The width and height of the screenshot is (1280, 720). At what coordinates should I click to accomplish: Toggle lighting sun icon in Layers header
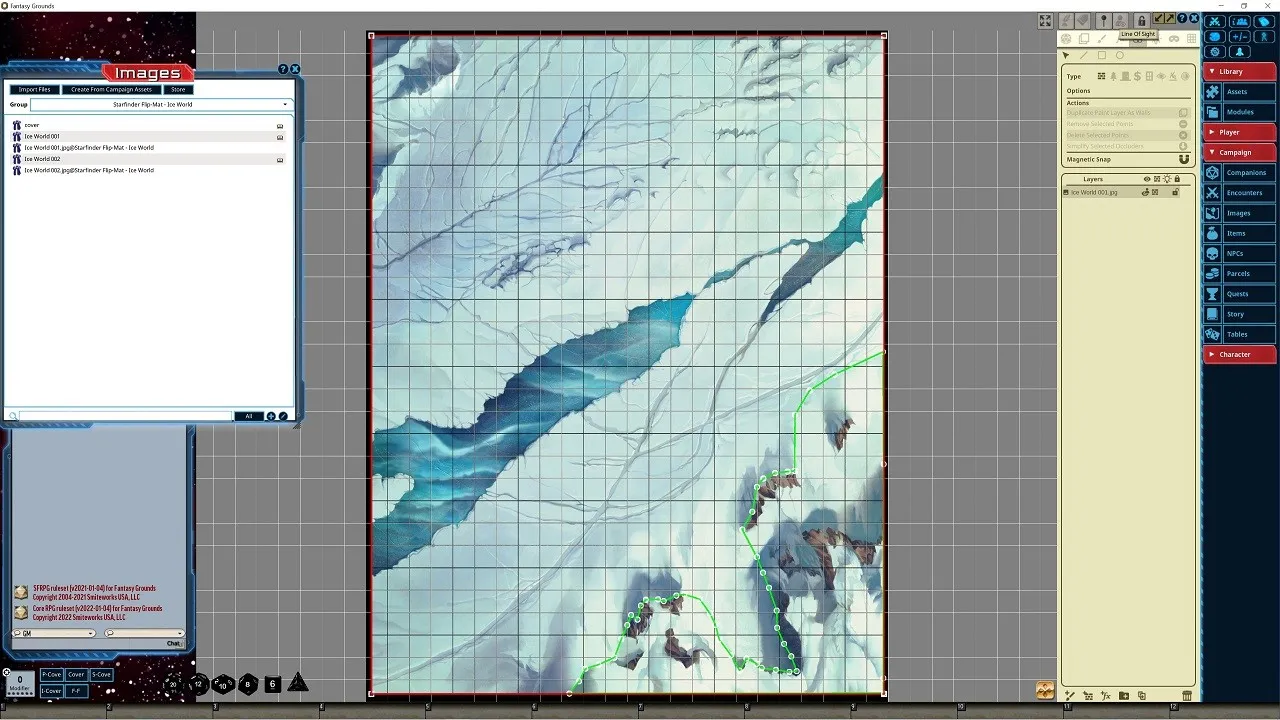1167,179
